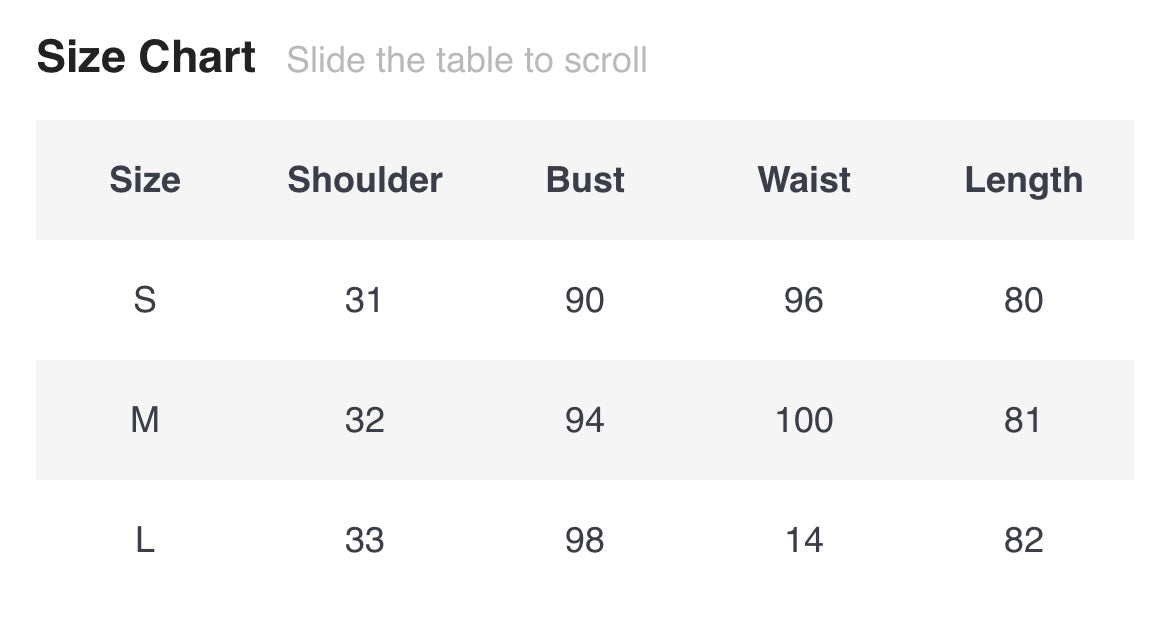1170x636 pixels.
Task: Select bust value 94 in M row
Action: pos(585,420)
